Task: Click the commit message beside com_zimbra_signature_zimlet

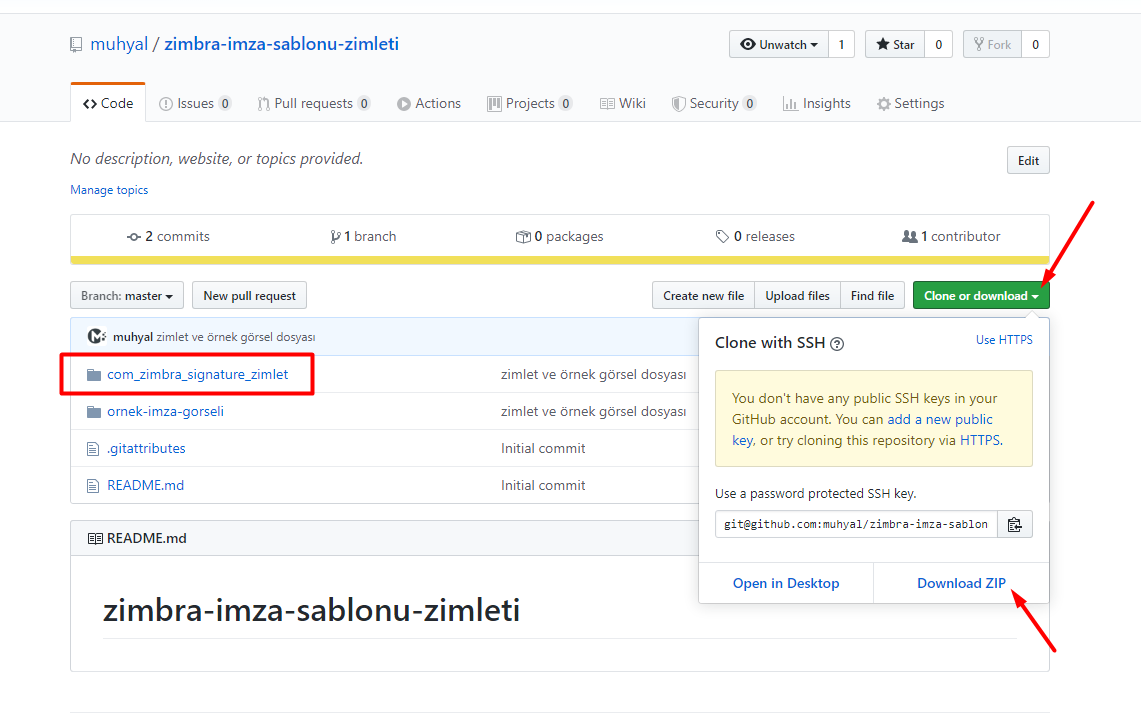Action: [593, 375]
